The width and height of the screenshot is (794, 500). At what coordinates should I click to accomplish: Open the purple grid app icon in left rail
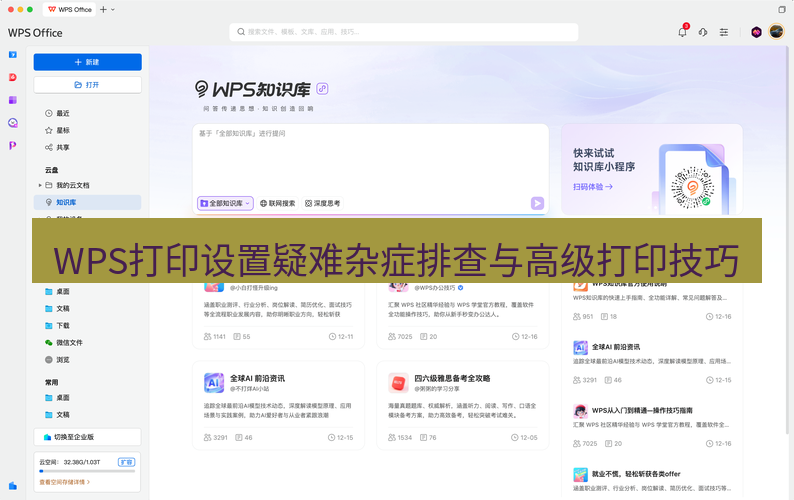tap(13, 100)
